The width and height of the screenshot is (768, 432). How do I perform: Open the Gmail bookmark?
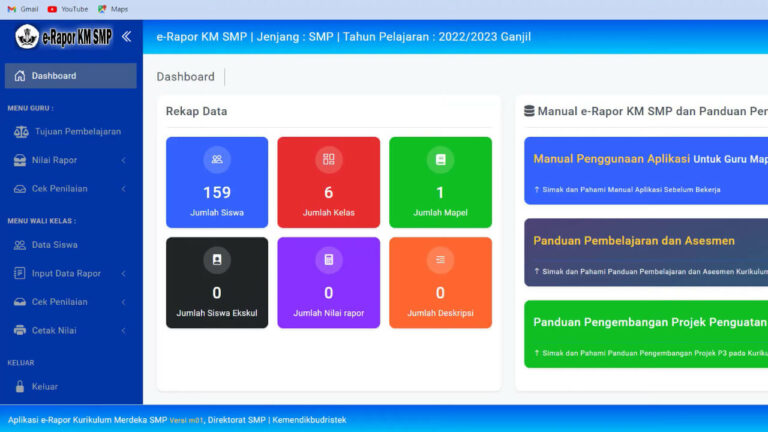coord(23,8)
